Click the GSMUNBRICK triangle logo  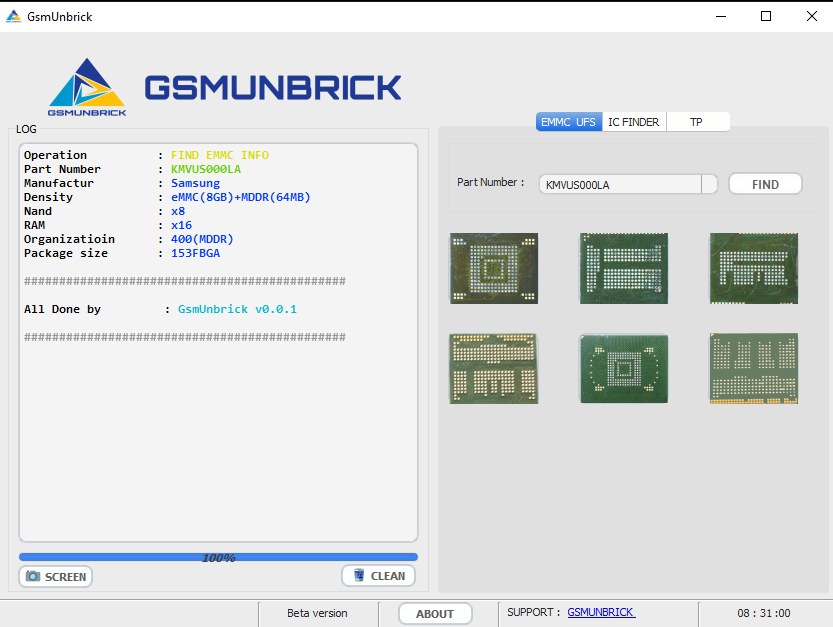87,87
